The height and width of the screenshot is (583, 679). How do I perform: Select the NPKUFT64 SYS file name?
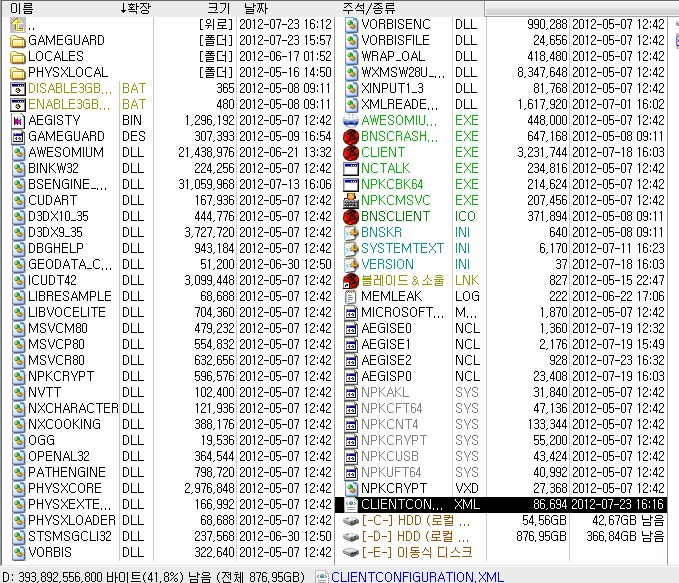[x=391, y=473]
